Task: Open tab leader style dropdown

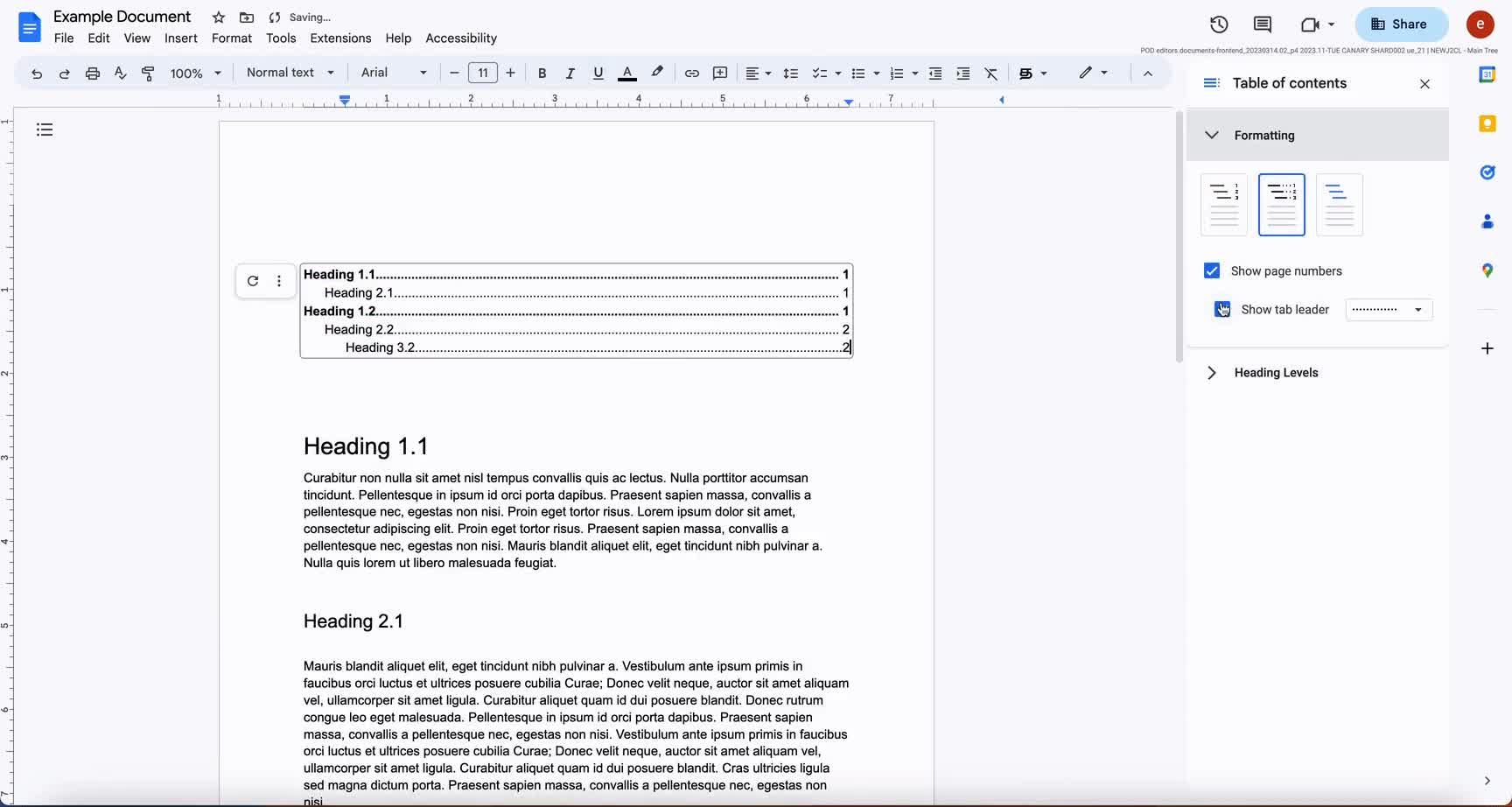Action: pyautogui.click(x=1389, y=309)
